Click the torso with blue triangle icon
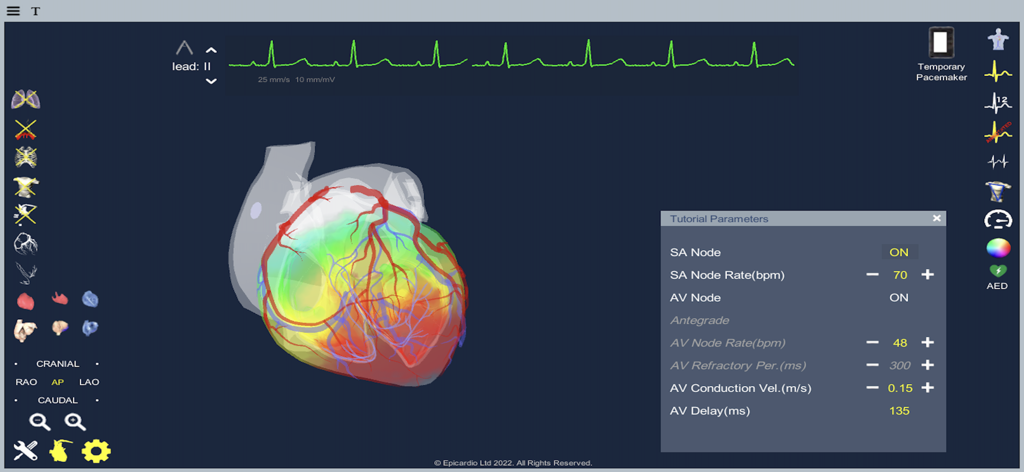Screen dimensions: 1024x472 (x=998, y=191)
